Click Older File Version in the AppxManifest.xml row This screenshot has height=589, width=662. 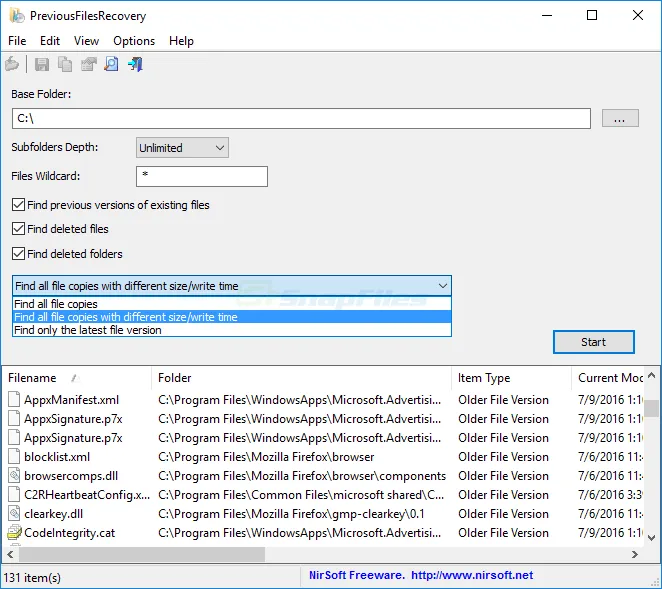point(503,400)
